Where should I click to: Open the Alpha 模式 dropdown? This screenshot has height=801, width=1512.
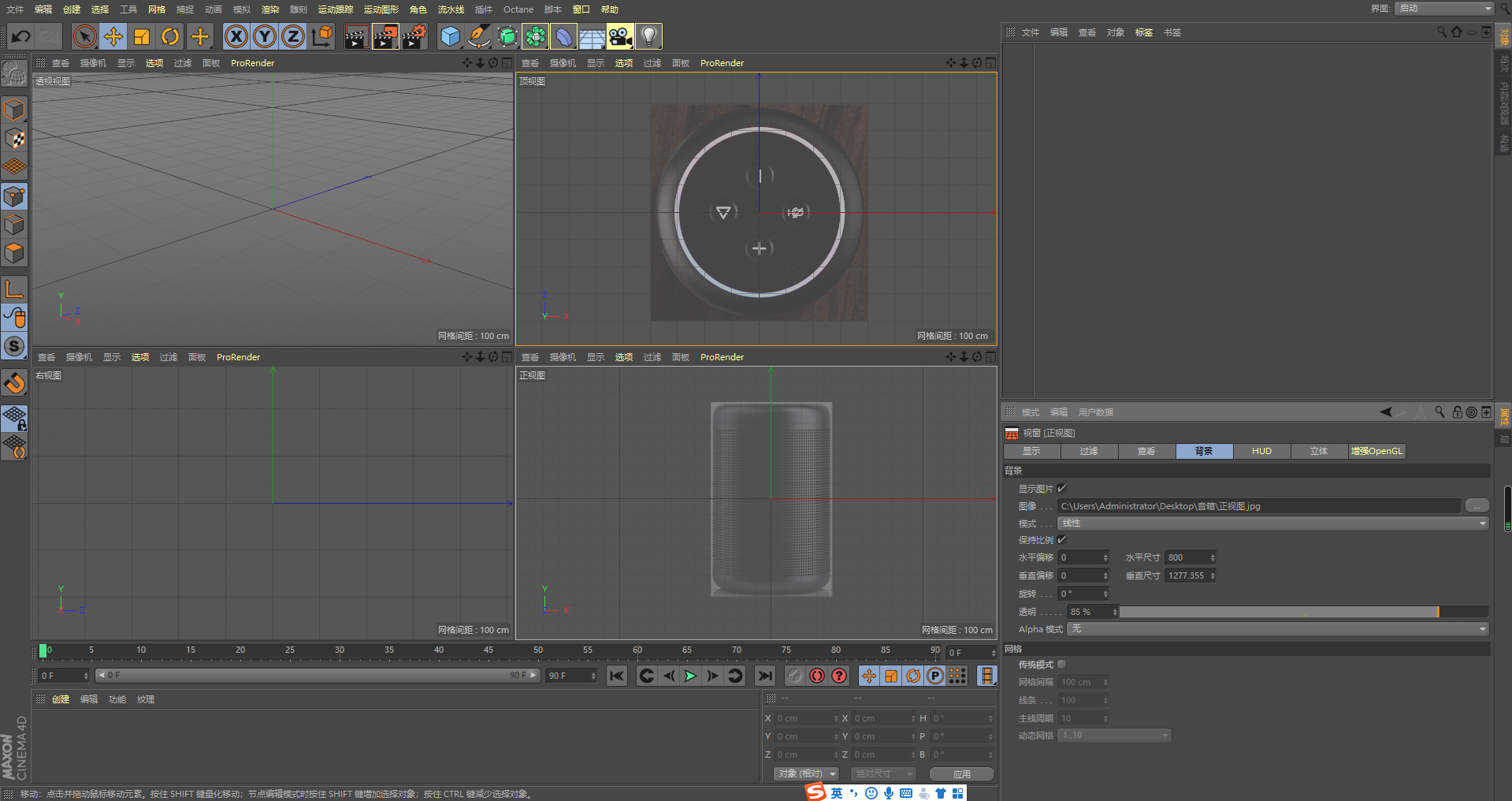(1277, 629)
